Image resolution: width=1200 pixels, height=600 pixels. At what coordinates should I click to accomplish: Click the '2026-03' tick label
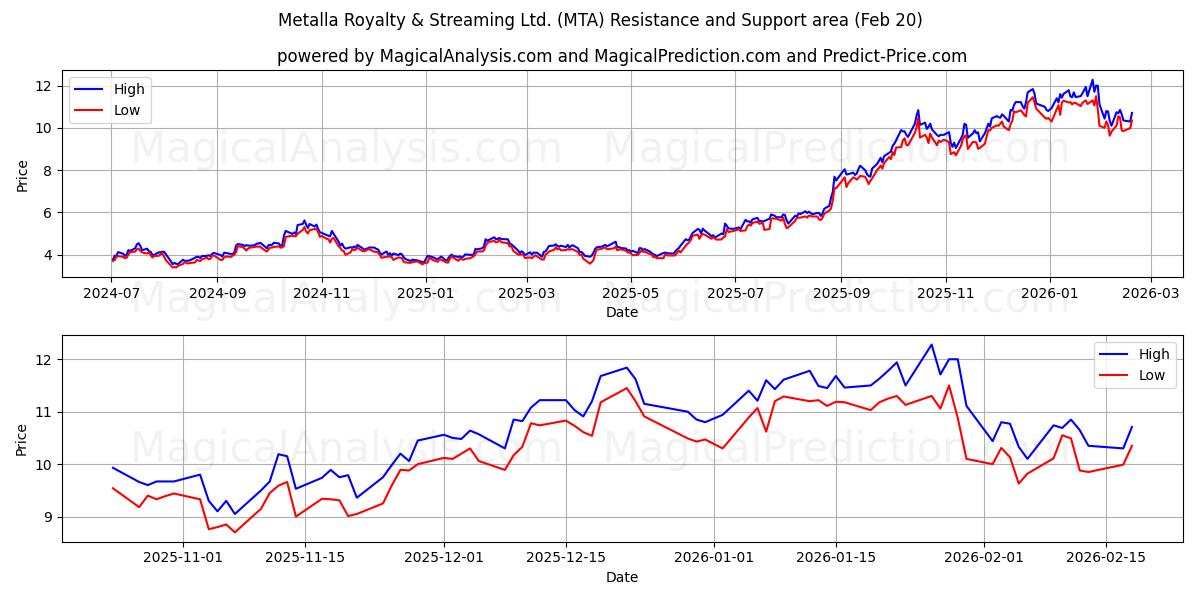tap(1150, 293)
